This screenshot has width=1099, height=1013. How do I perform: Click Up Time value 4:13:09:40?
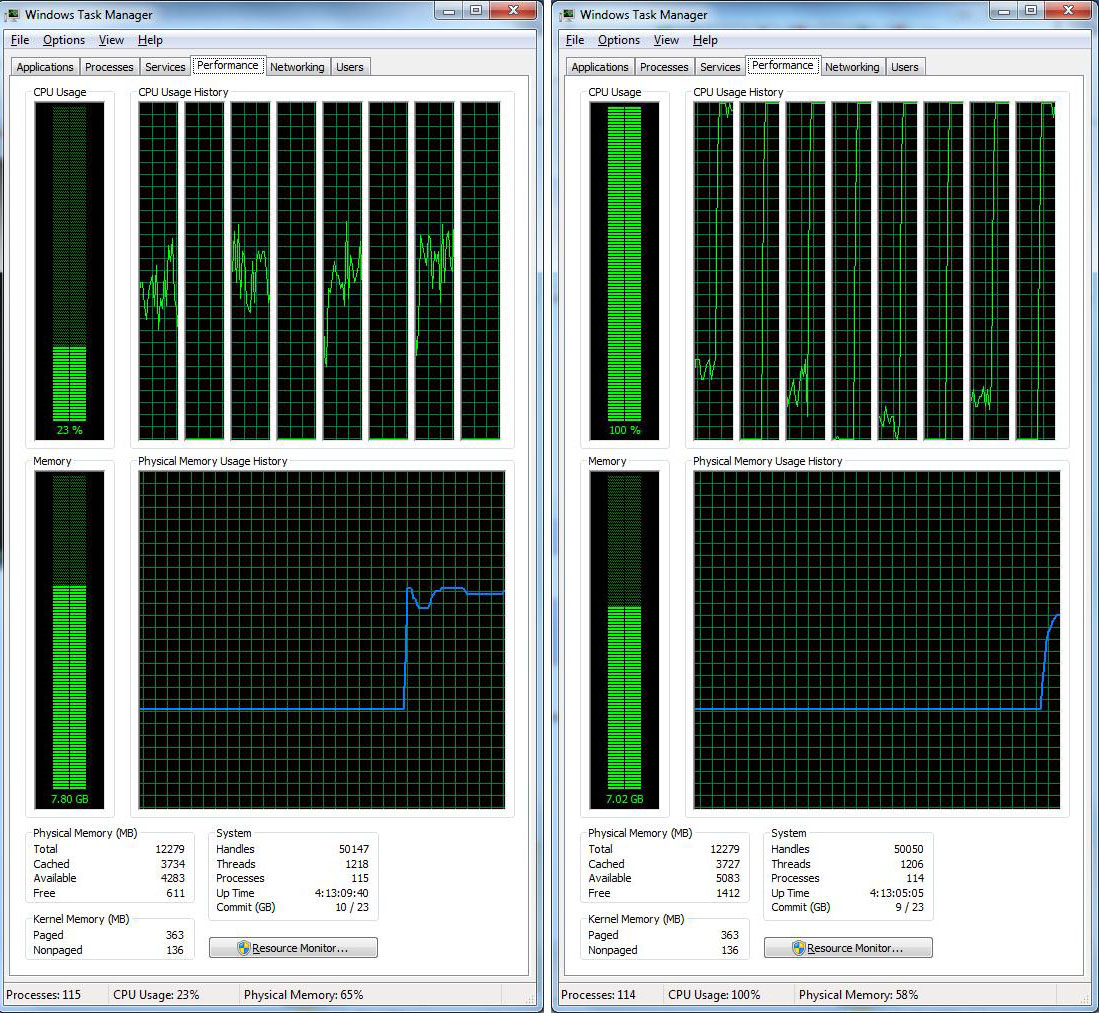[341, 893]
